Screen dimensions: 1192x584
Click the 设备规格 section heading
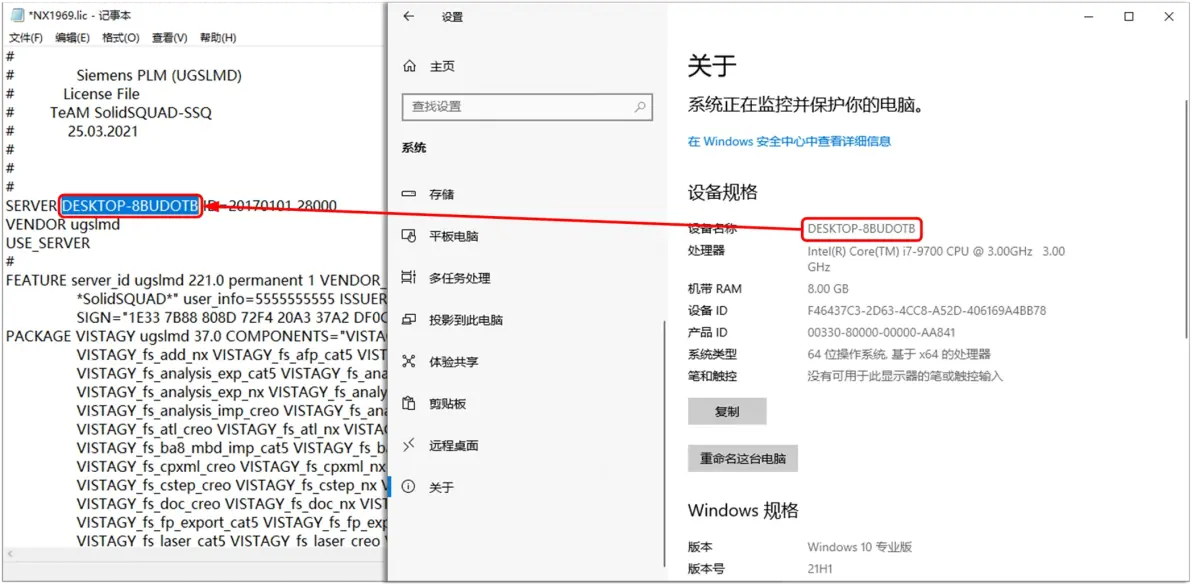(722, 192)
